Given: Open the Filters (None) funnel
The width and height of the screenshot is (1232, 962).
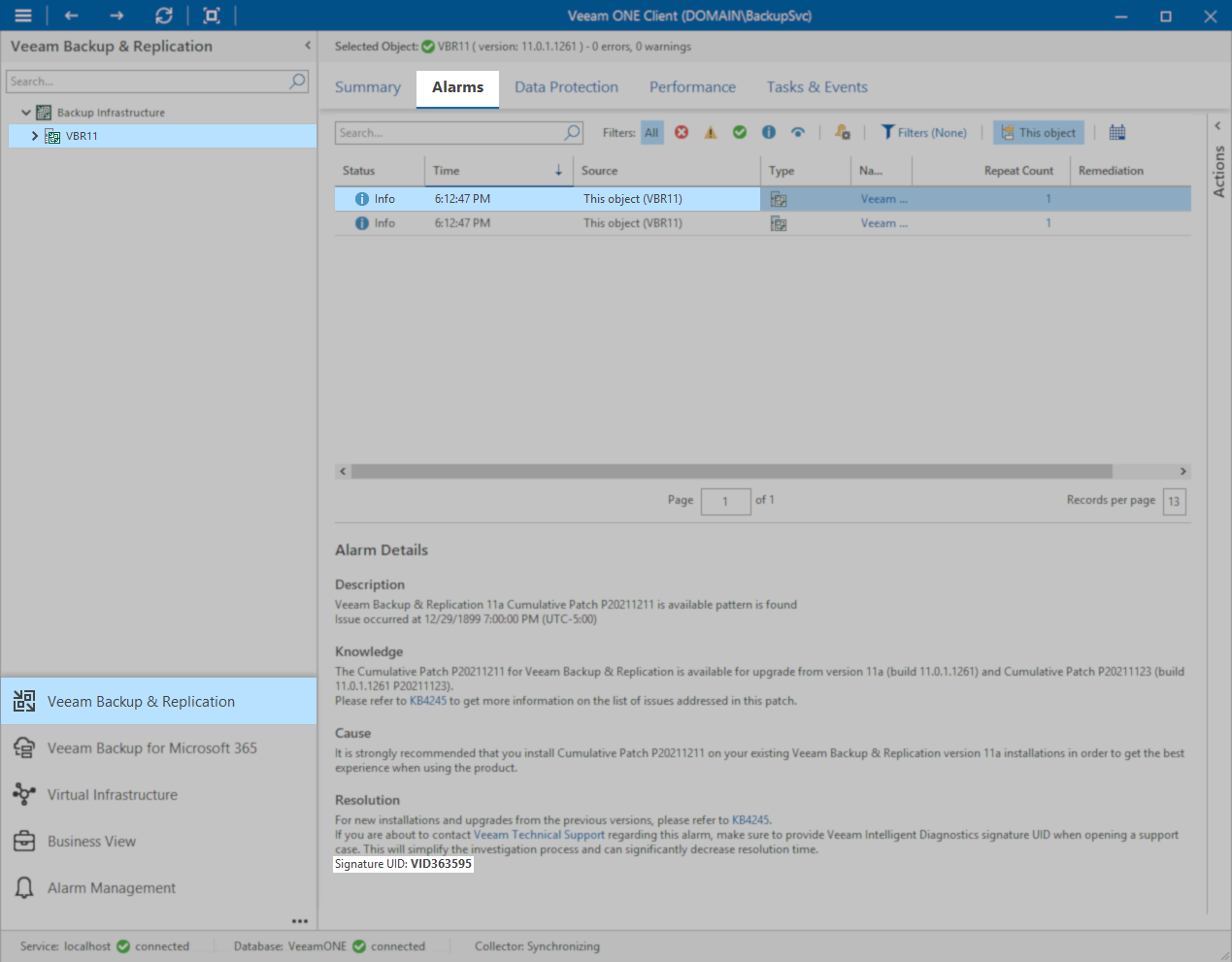Looking at the screenshot, I should pyautogui.click(x=923, y=132).
